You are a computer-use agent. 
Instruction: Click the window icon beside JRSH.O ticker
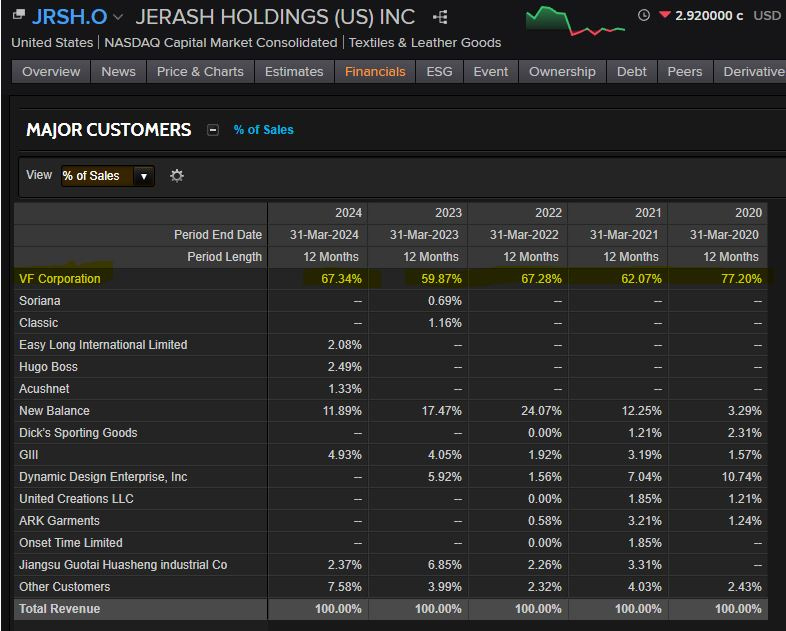click(x=19, y=15)
